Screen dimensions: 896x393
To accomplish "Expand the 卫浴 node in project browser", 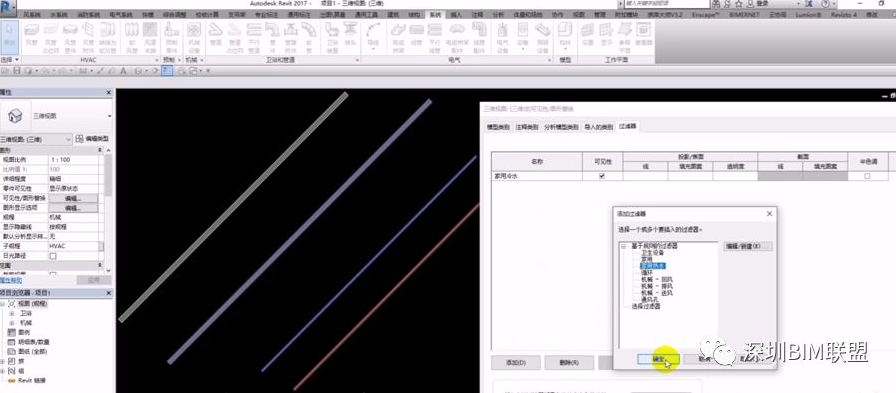I will 11,313.
